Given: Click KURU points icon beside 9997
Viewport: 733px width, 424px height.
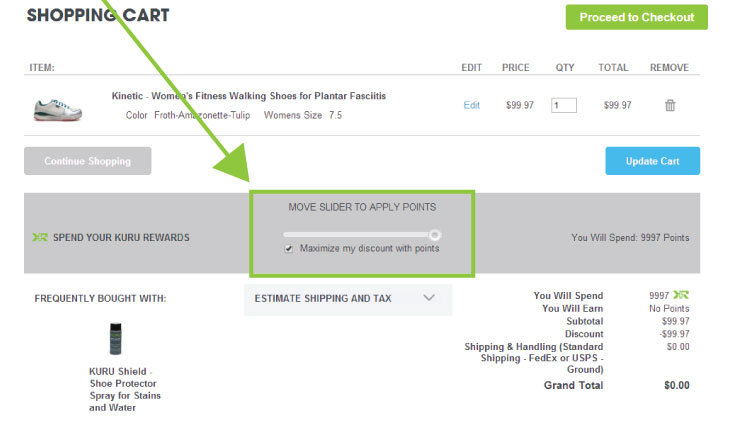Looking at the screenshot, I should coord(681,295).
